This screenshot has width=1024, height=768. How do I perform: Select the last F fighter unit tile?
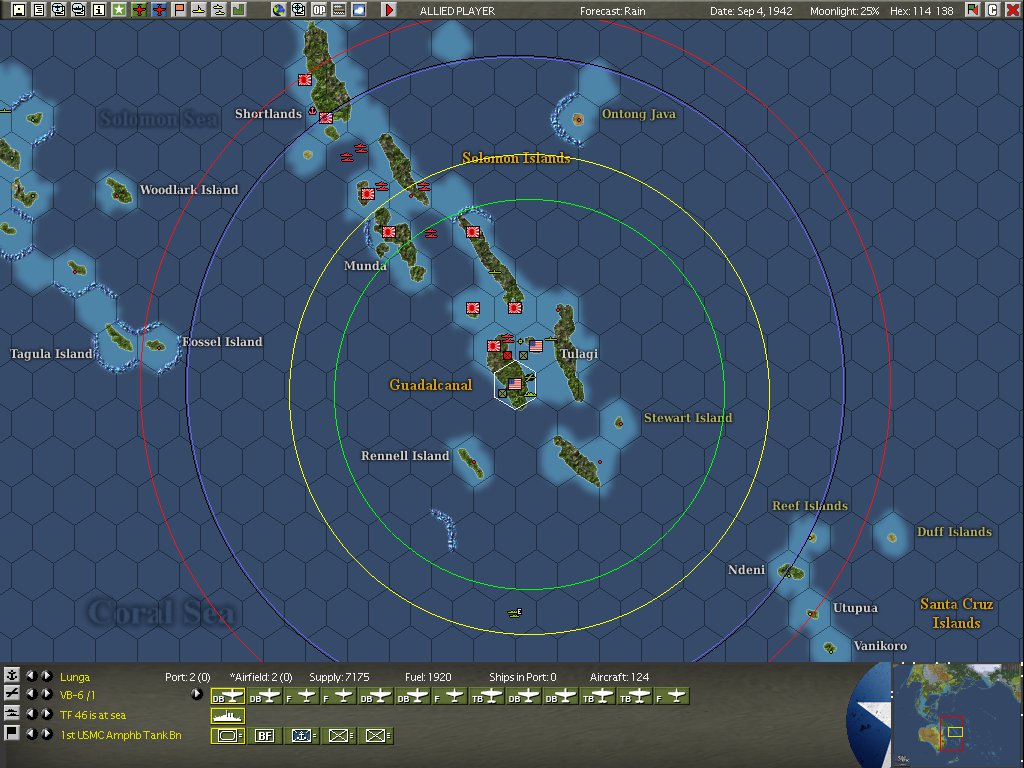(x=671, y=697)
